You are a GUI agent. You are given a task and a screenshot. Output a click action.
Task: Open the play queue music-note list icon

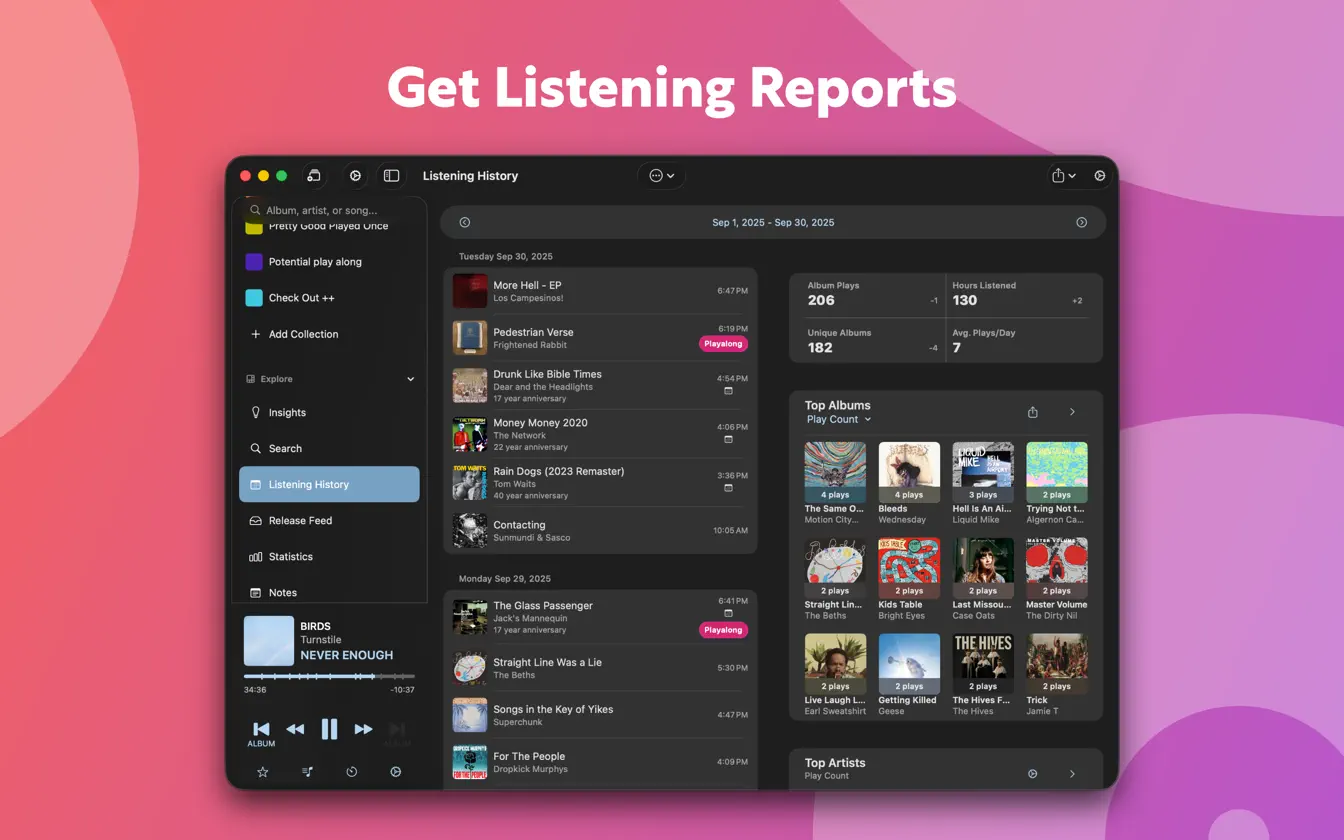[307, 772]
